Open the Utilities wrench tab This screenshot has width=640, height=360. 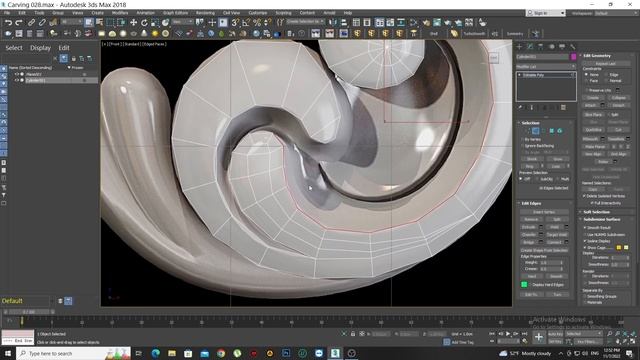[573, 47]
